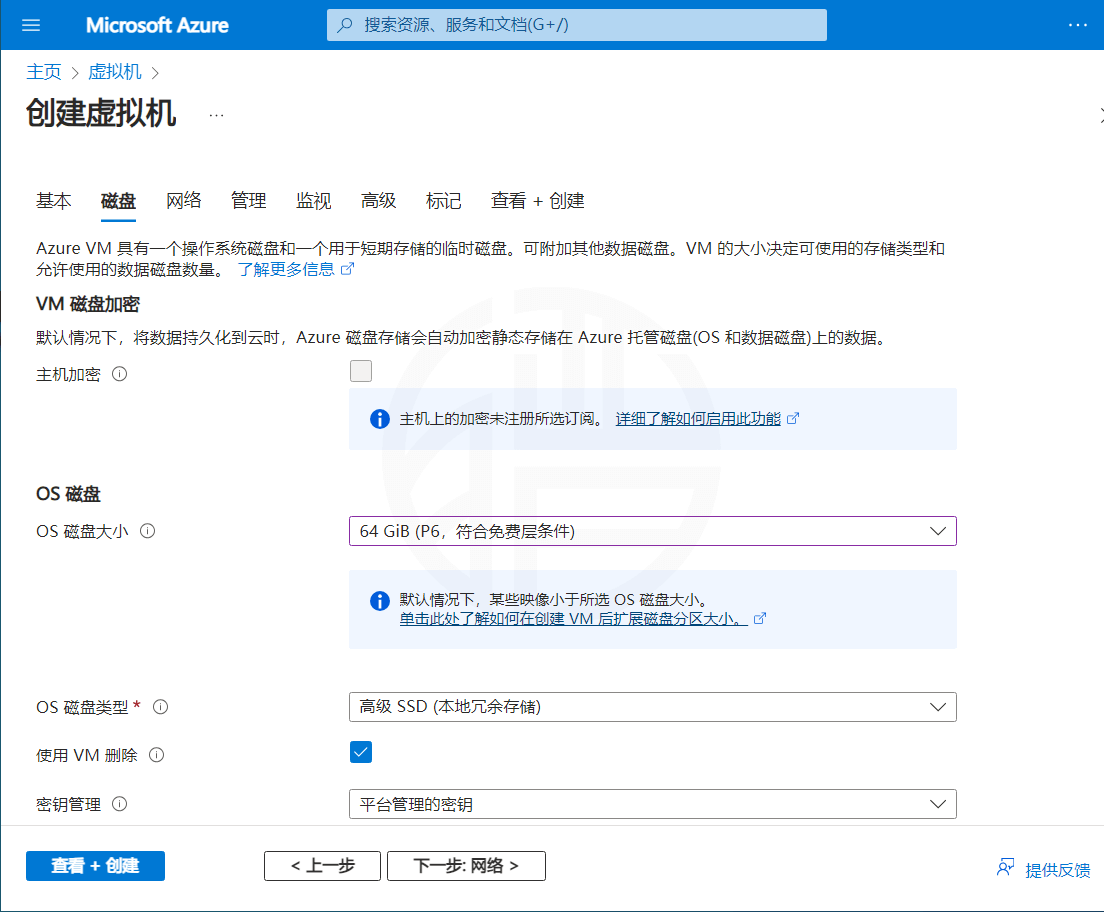Open the OS 磁盘大小 dropdown
The width and height of the screenshot is (1104, 912).
653,531
